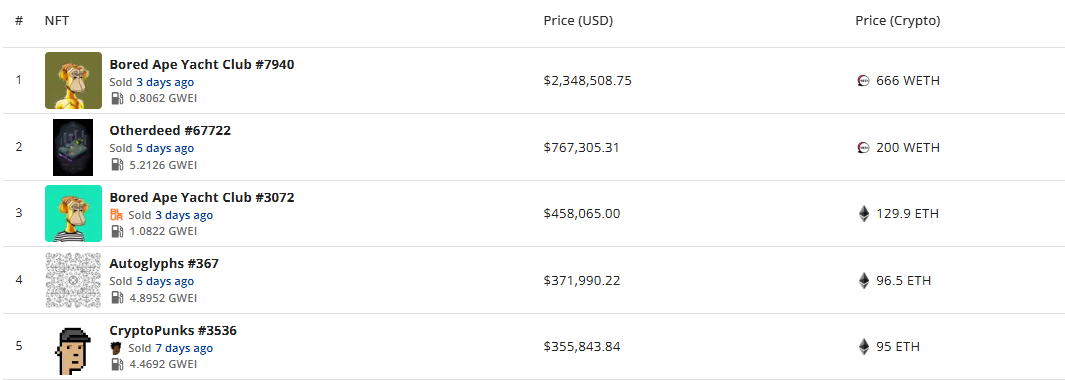Image resolution: width=1065 pixels, height=380 pixels.
Task: Click the CryptoPunks marketplace icon before Sold 7 days ago
Action: (117, 348)
